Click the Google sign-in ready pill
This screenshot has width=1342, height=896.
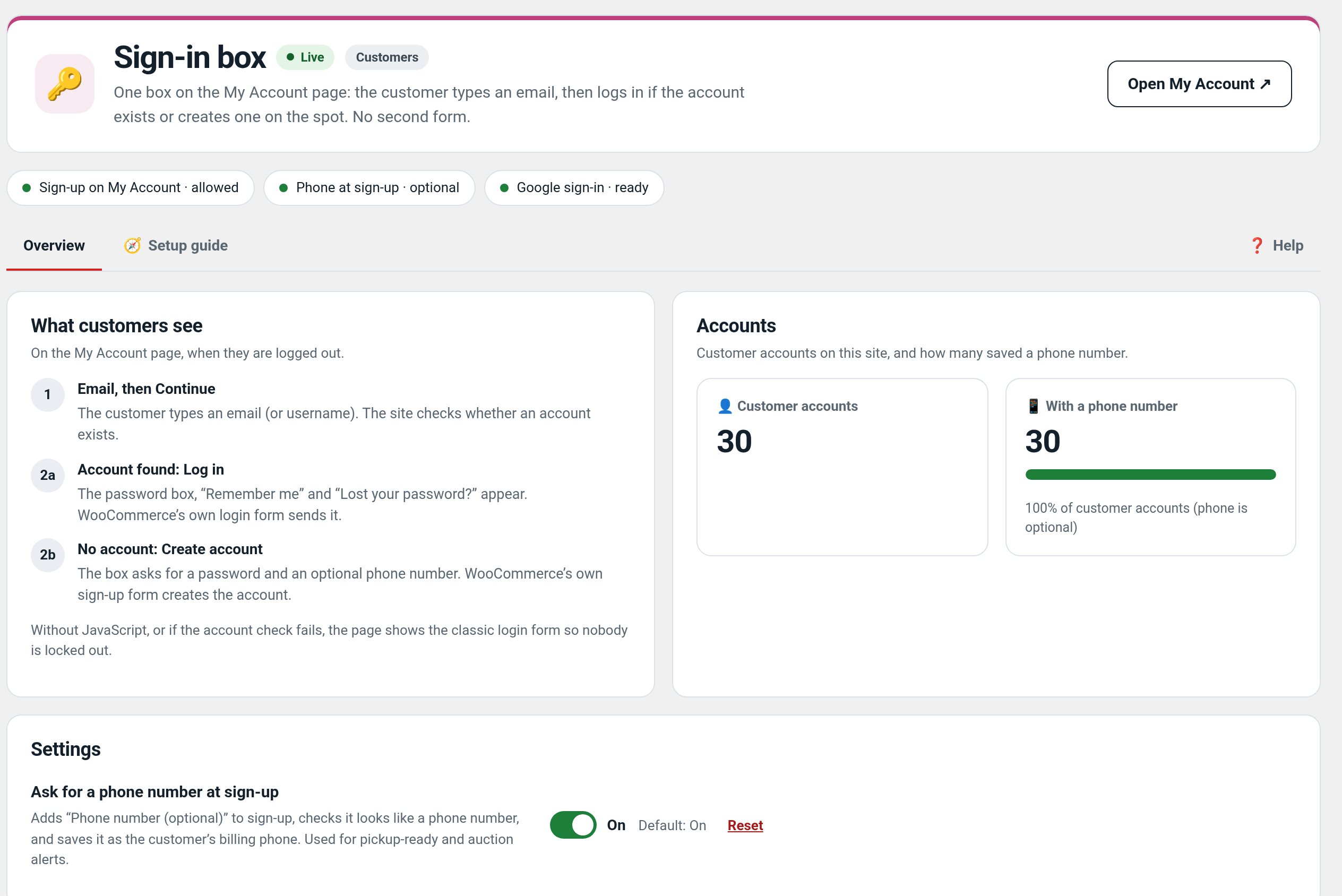tap(574, 188)
